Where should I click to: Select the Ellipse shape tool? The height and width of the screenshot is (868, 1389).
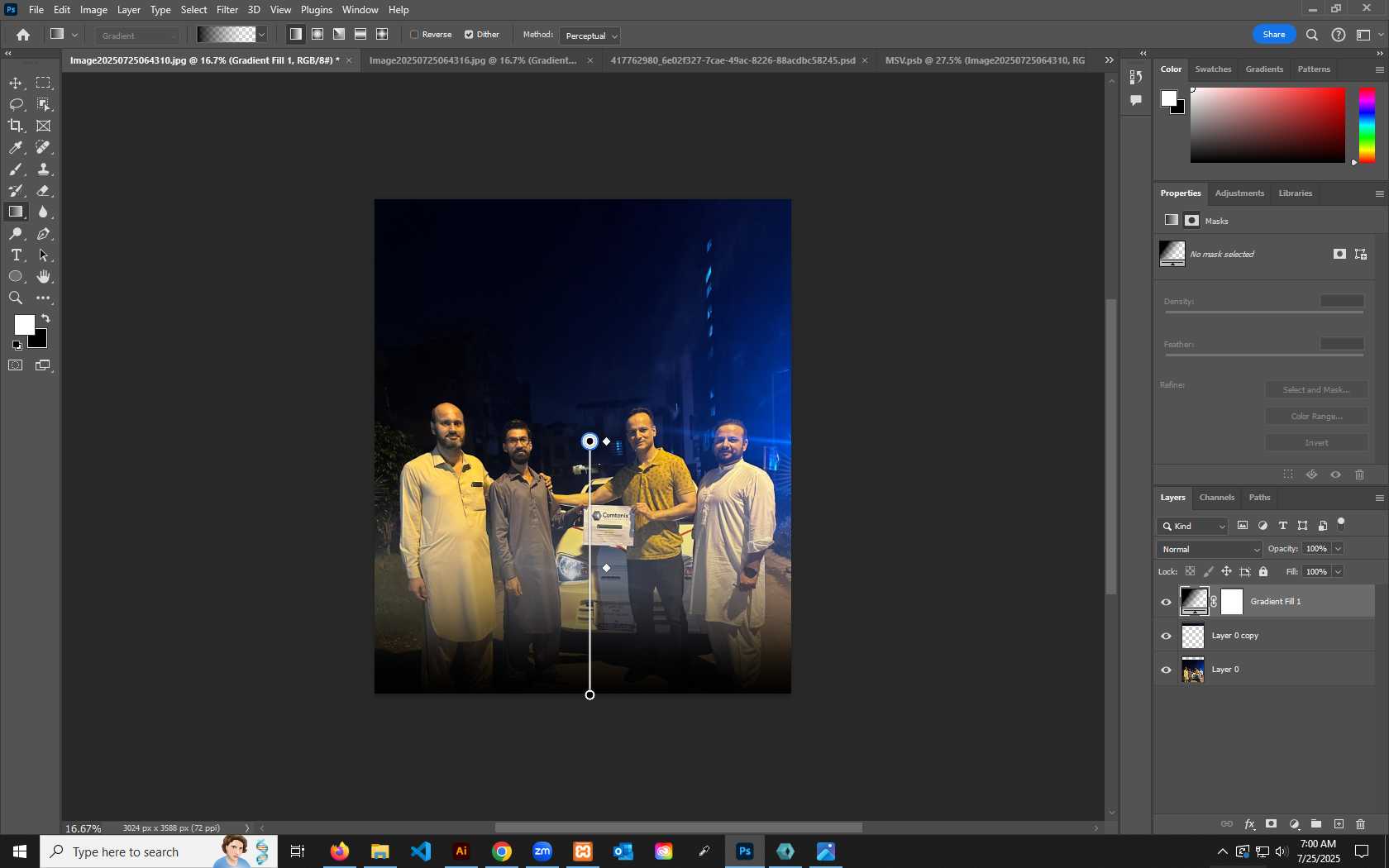(x=16, y=277)
